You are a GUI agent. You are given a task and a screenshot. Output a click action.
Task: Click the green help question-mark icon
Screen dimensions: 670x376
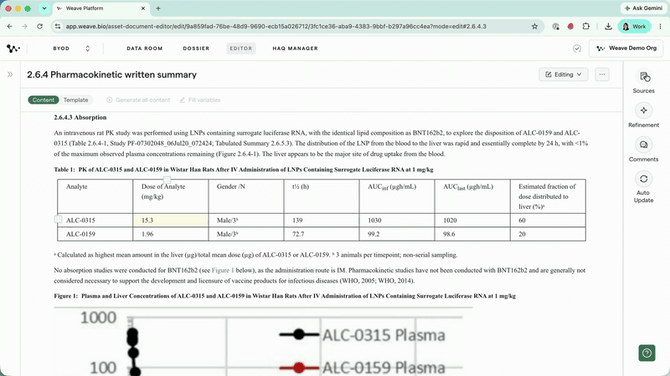(646, 353)
